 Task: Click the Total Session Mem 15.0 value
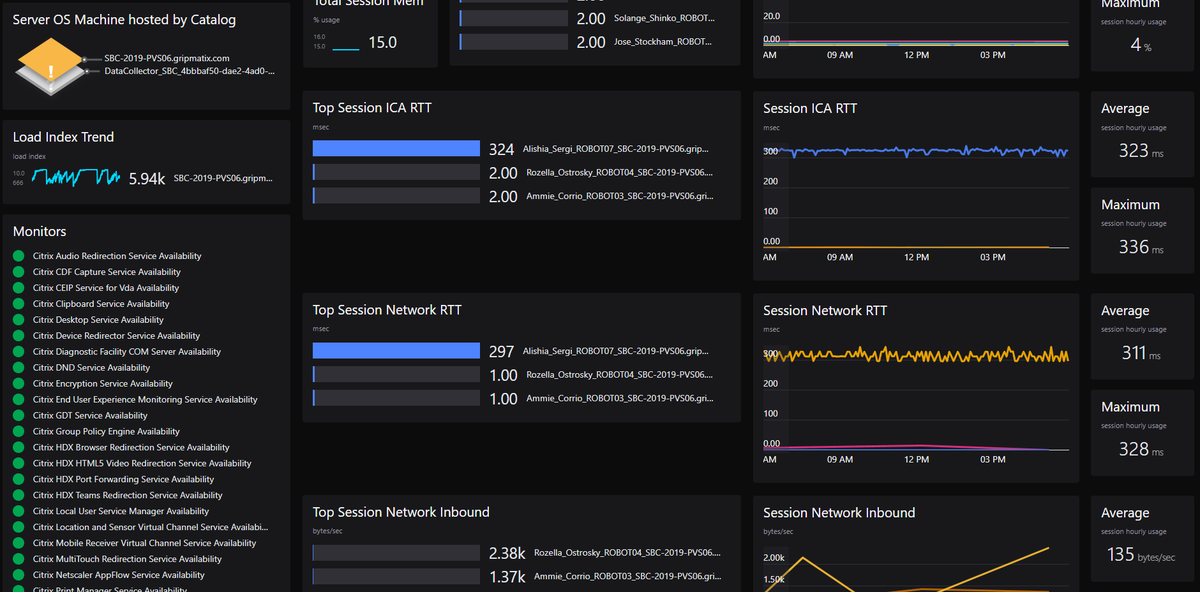383,42
